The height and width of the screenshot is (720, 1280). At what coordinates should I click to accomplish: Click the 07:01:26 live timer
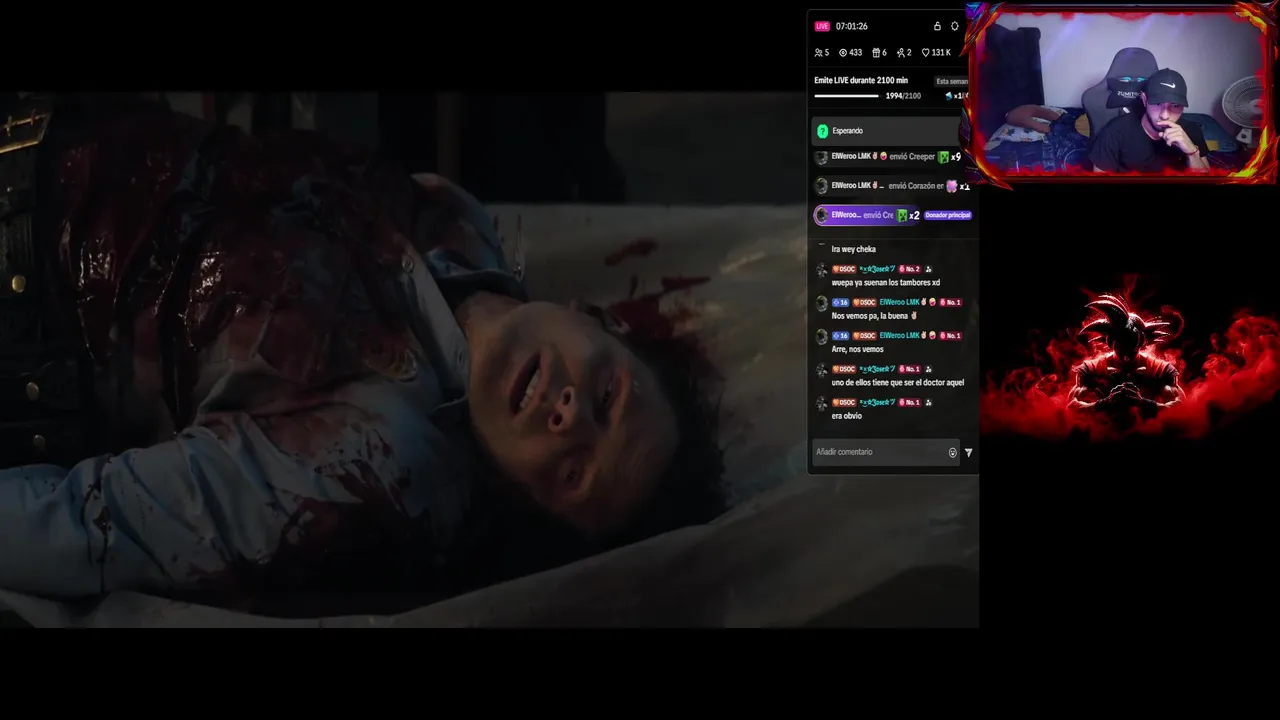pos(852,26)
